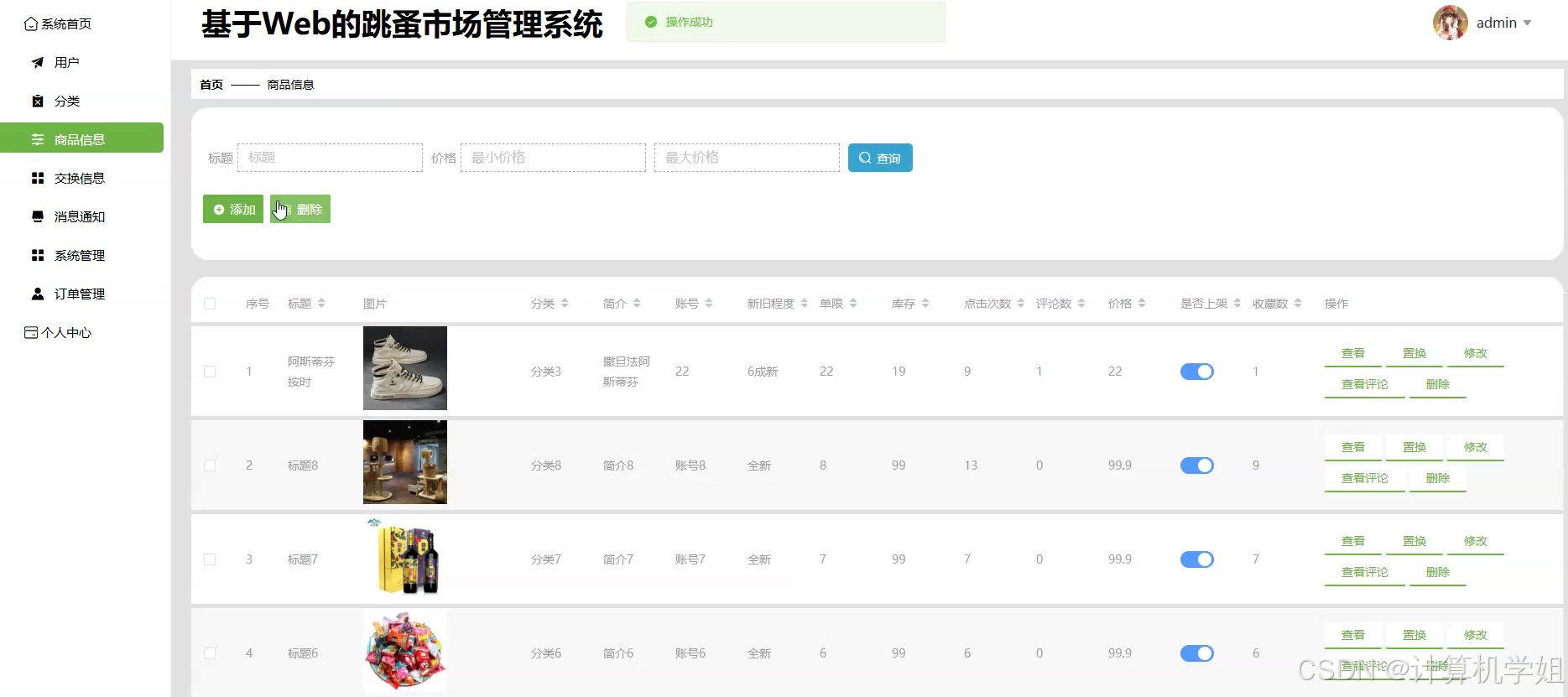Toggle 是否上架 switch for 阿斯蒂芬按时 row
1568x697 pixels.
coord(1197,372)
